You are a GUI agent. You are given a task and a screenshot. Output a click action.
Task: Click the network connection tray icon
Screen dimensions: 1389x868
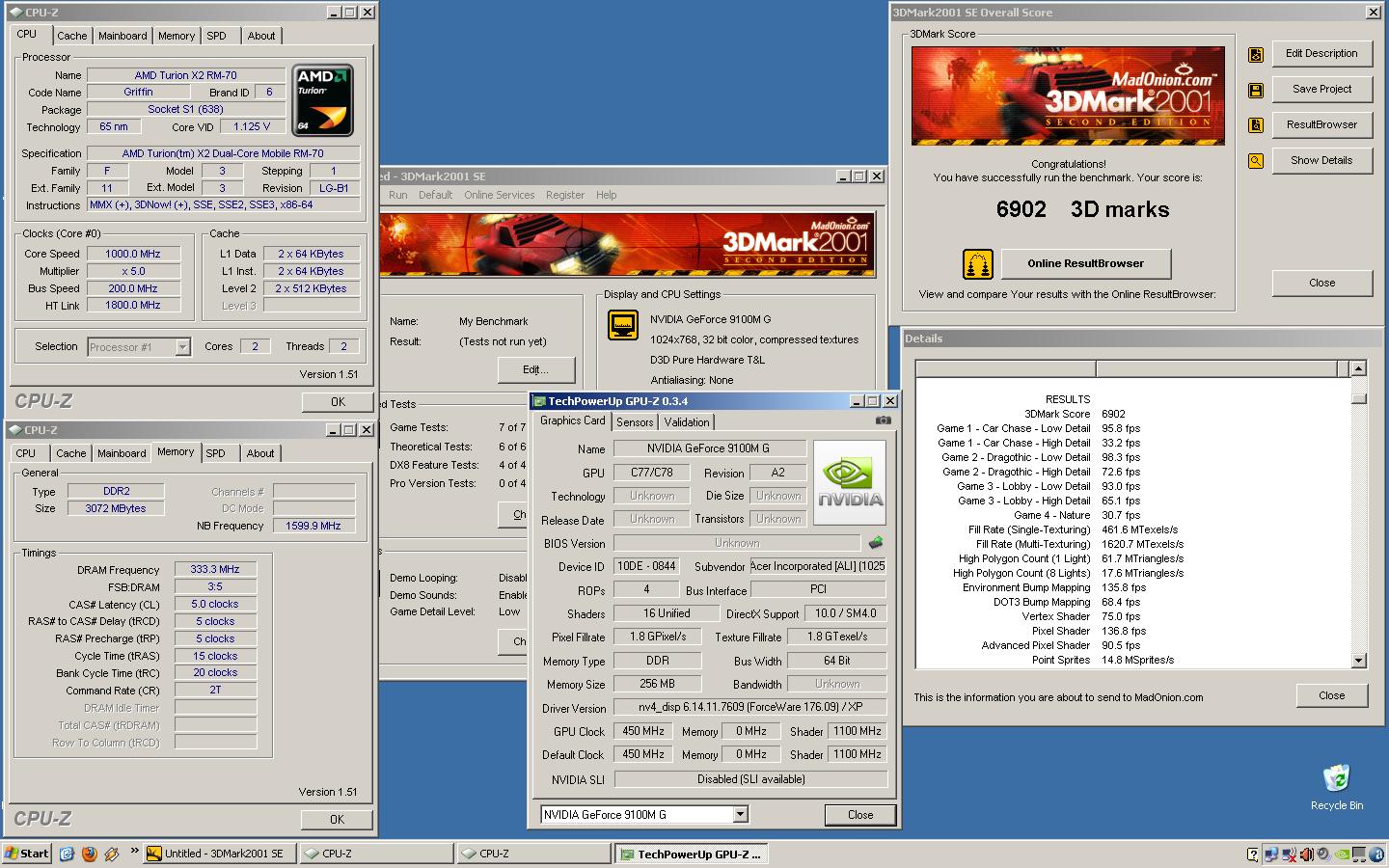pos(1271,854)
